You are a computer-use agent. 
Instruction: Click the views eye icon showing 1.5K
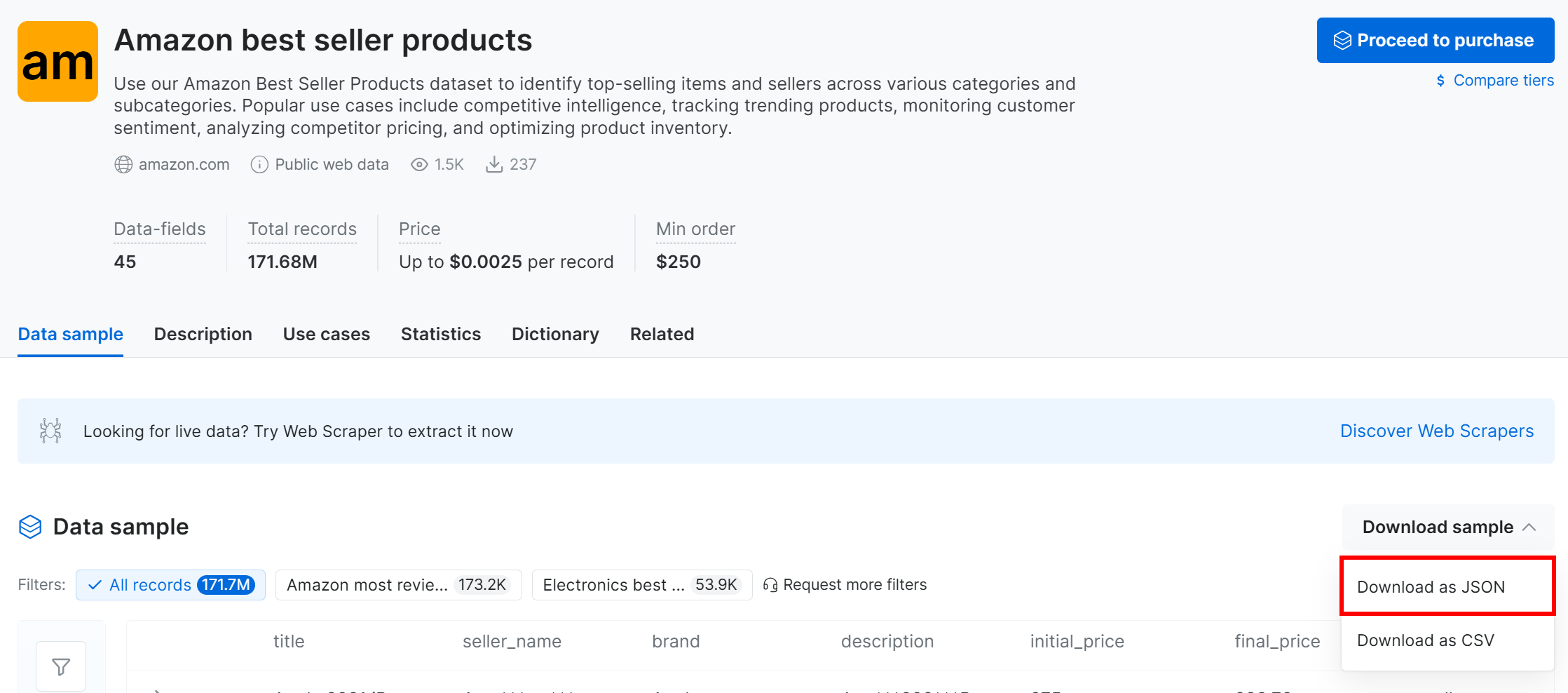pos(418,164)
